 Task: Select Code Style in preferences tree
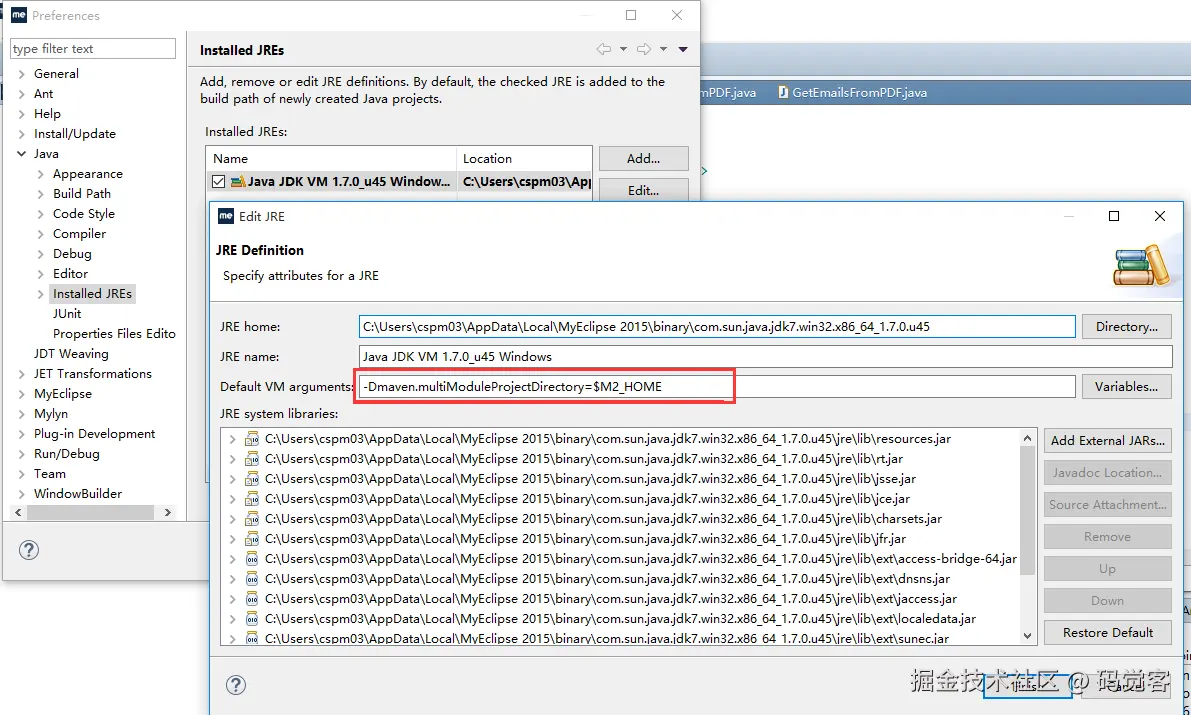click(x=84, y=214)
